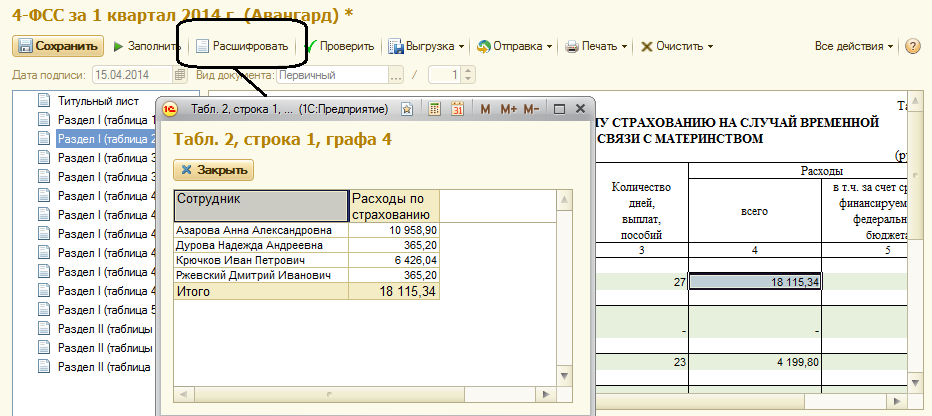Click the M- memory subtract button
This screenshot has height=416, width=932.
[531, 109]
